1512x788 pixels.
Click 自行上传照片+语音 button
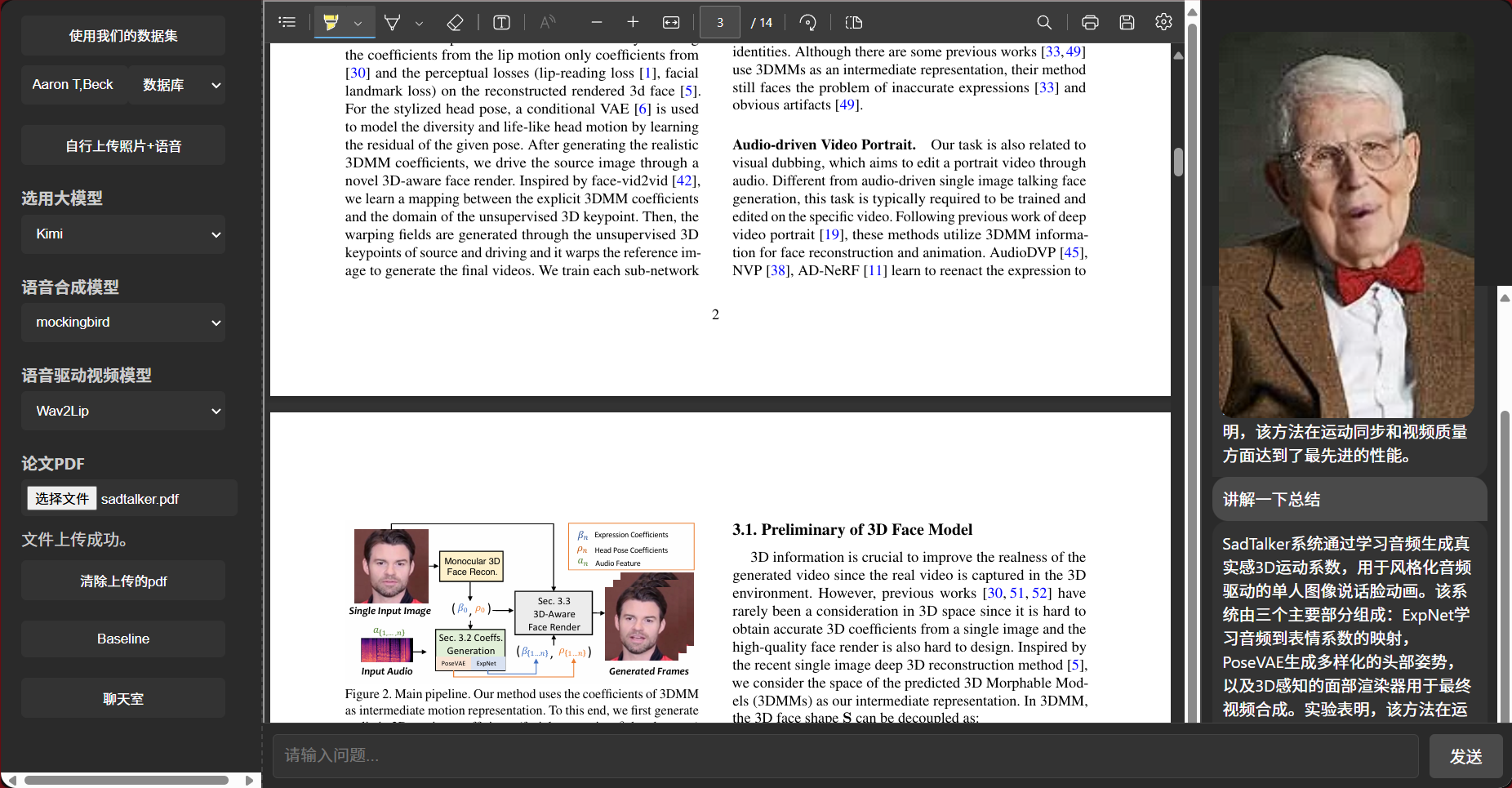pyautogui.click(x=123, y=145)
